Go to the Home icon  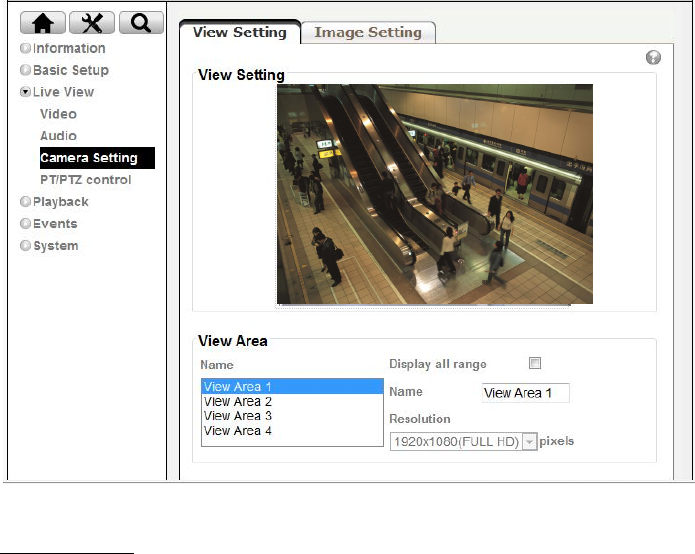pyautogui.click(x=43, y=23)
